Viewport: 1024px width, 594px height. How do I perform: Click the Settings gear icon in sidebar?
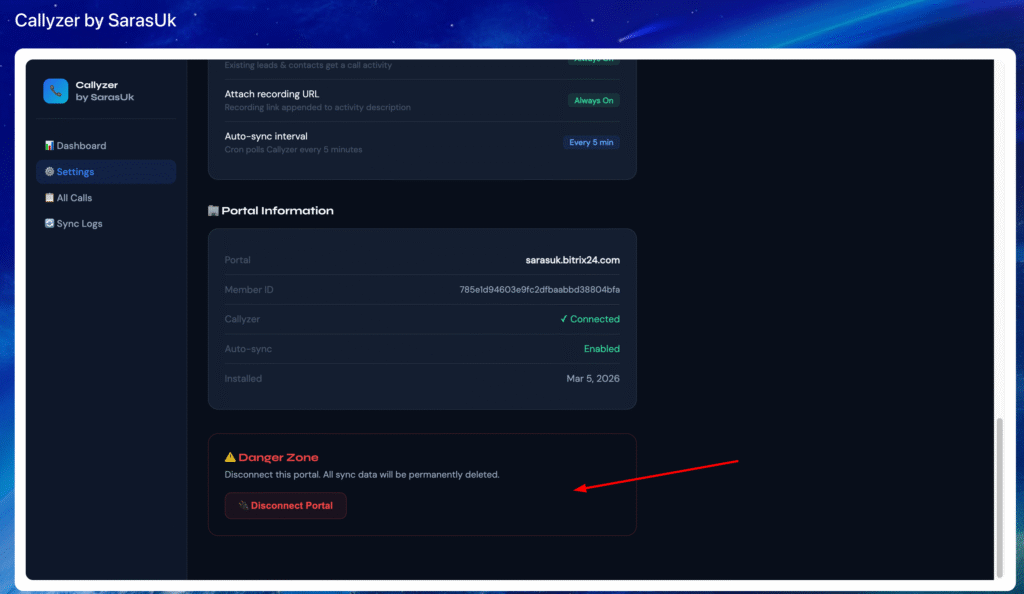click(x=49, y=172)
